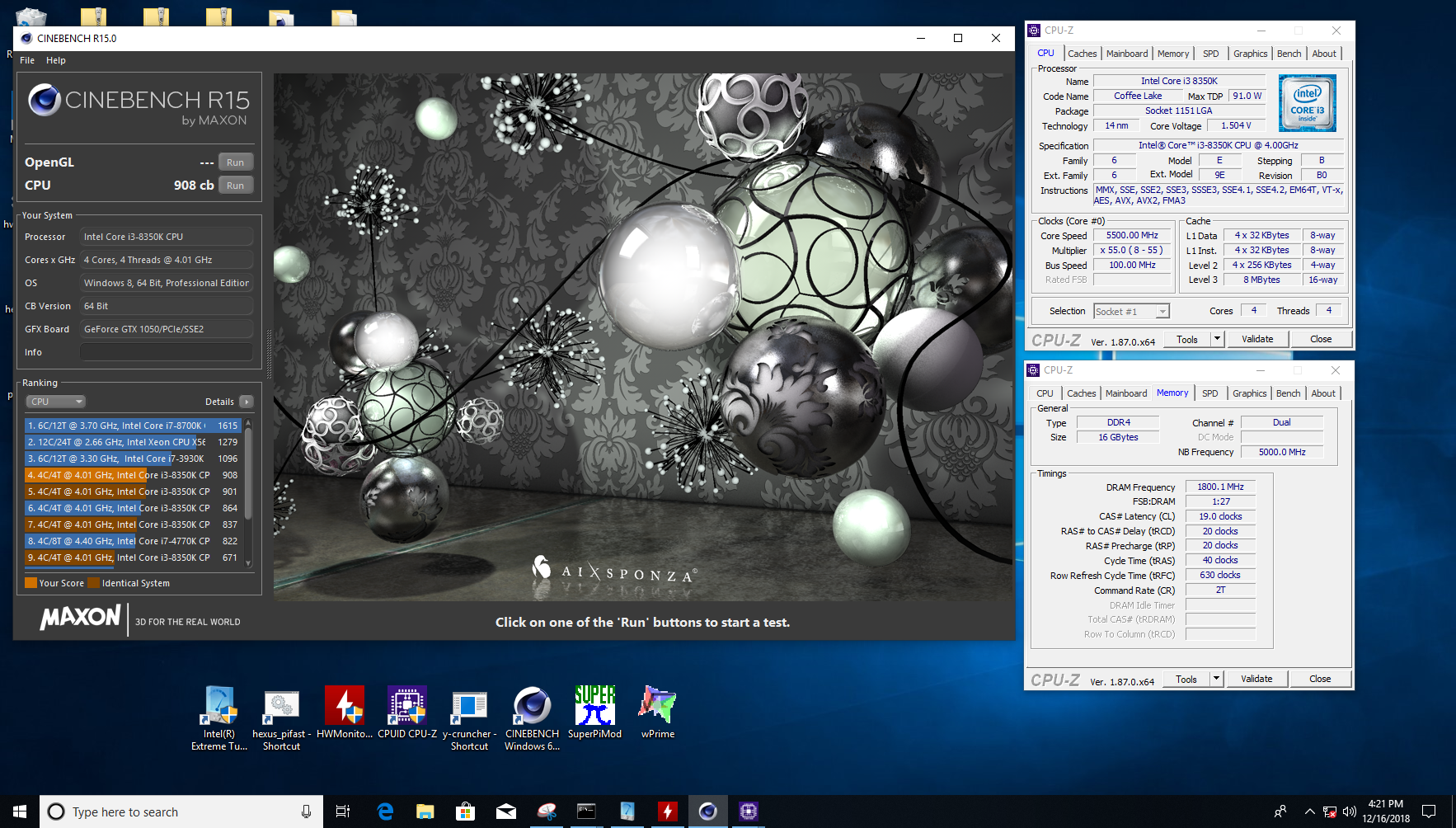Open the Intel Extreme Tuning desktop shortcut

[219, 716]
